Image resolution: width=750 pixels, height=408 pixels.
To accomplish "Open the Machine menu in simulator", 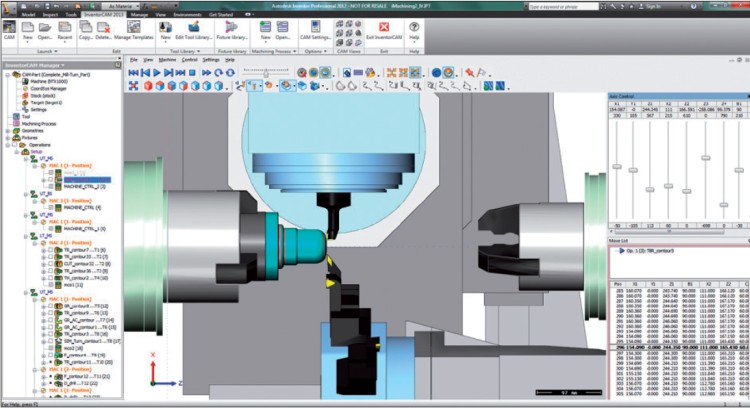I will [x=167, y=59].
